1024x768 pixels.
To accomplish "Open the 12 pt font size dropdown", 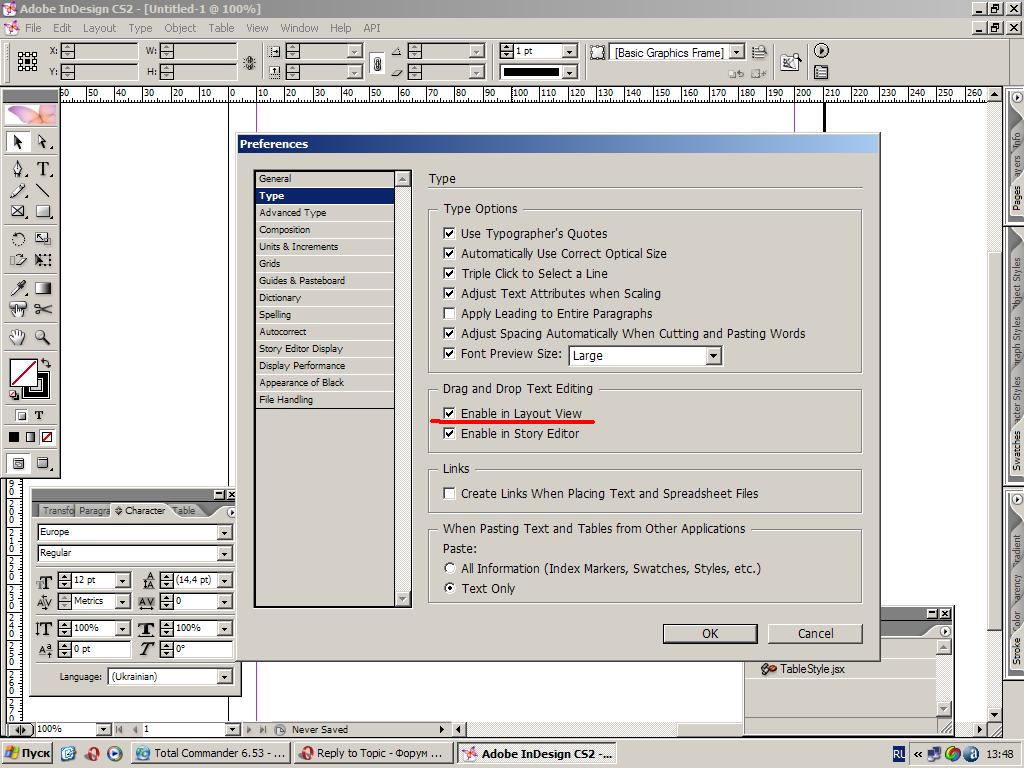I will click(x=123, y=580).
